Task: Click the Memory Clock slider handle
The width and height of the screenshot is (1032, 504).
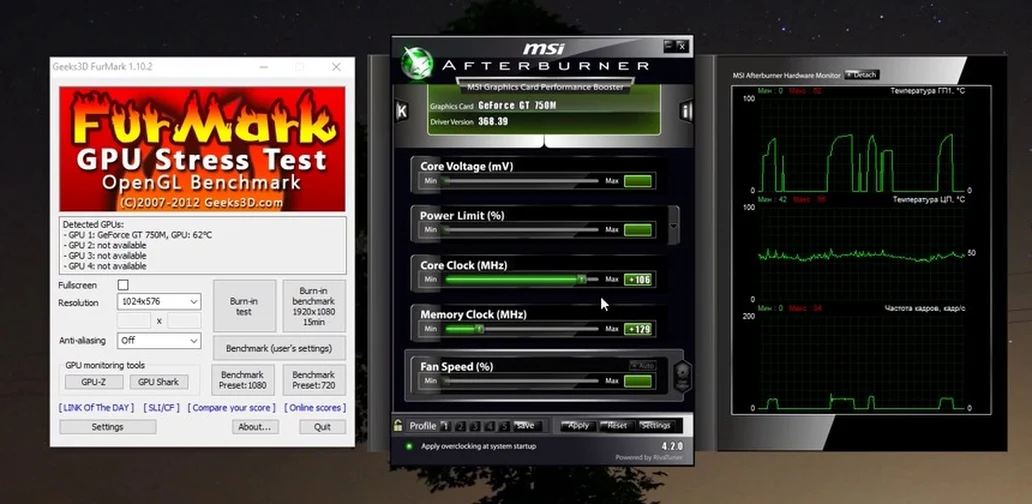Action: (479, 328)
